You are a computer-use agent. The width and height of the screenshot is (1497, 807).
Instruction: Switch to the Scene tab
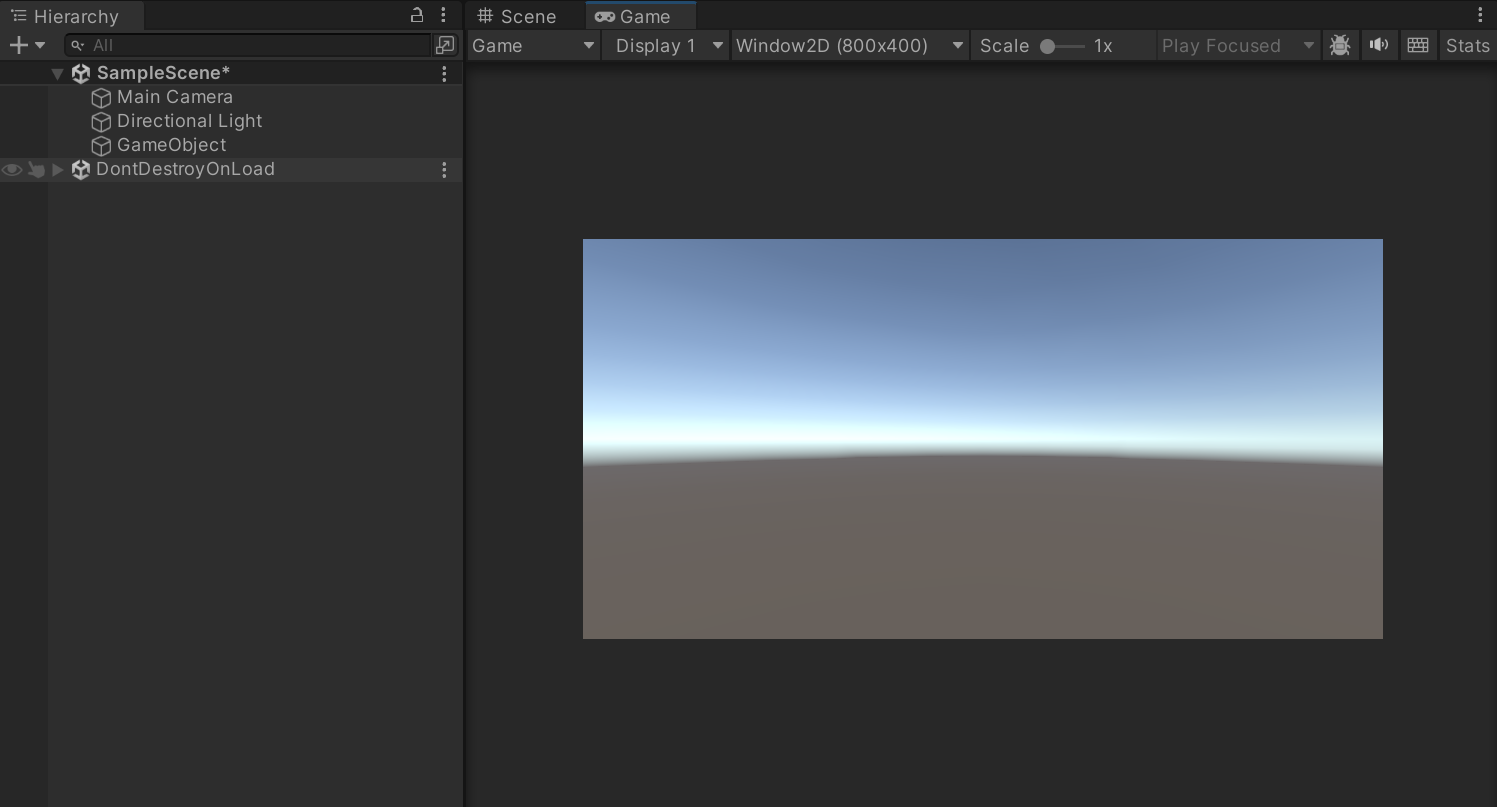tap(517, 17)
